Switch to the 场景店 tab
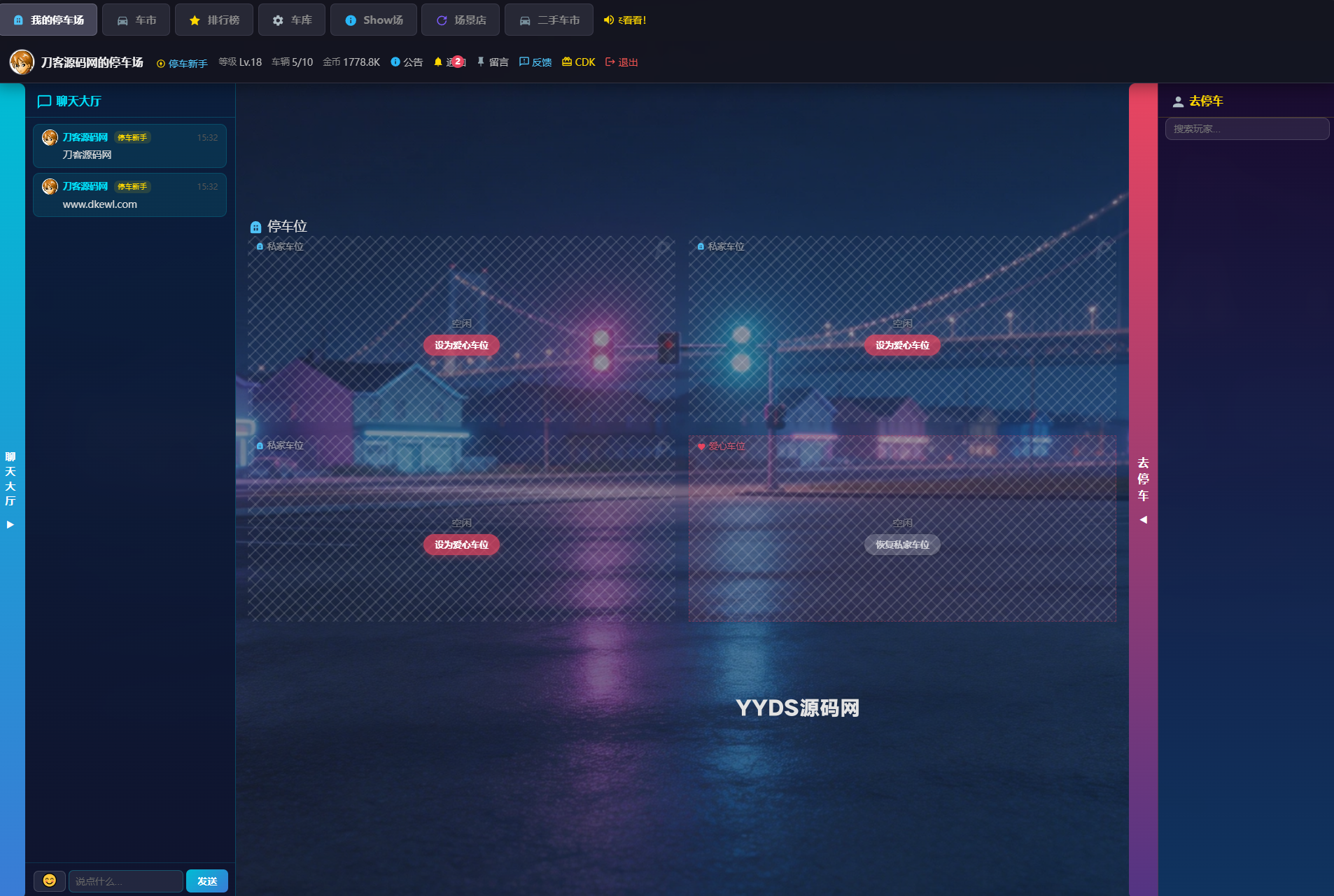1334x896 pixels. [460, 20]
